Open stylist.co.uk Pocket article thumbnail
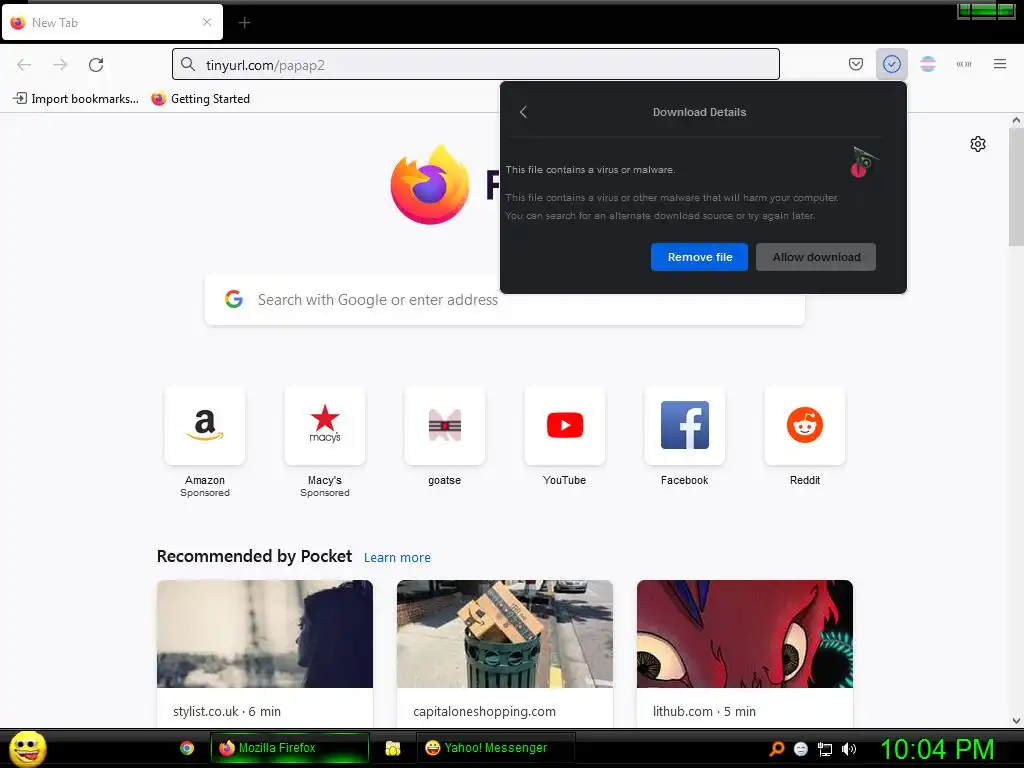The image size is (1024, 768). pos(265,634)
